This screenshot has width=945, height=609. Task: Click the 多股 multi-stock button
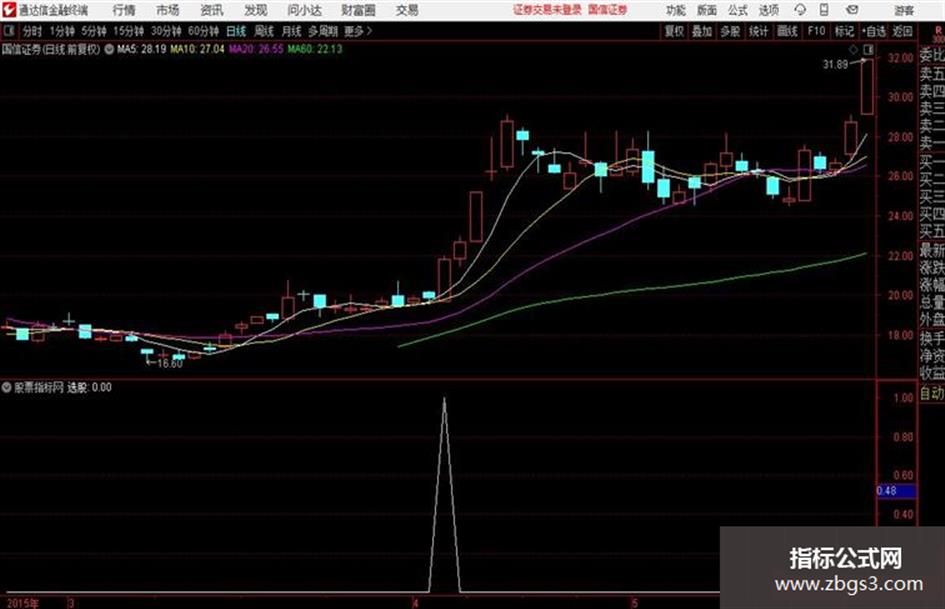(x=730, y=31)
